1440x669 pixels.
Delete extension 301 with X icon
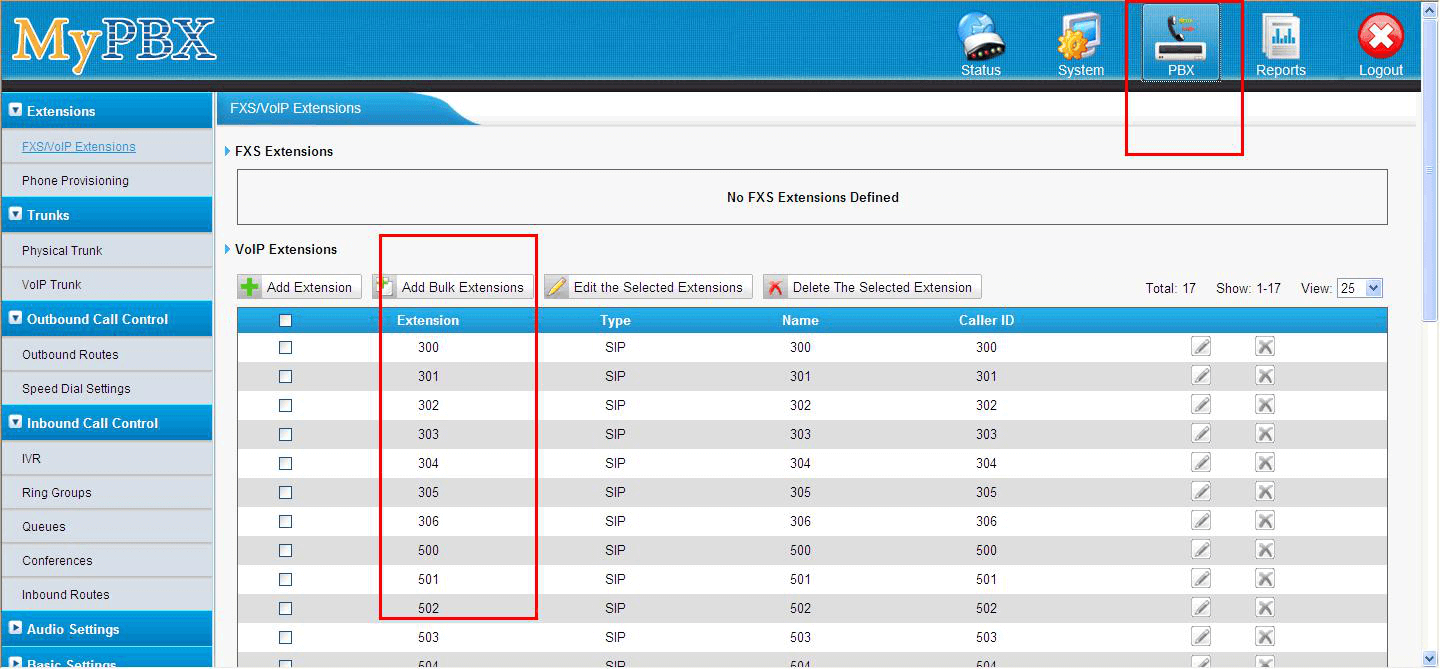point(1265,376)
